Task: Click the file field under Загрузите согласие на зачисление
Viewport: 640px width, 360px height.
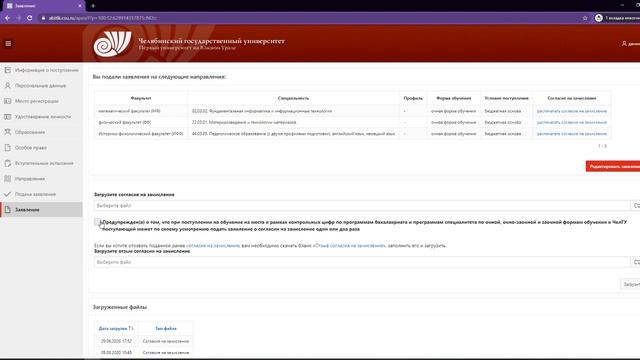Action: coord(362,206)
